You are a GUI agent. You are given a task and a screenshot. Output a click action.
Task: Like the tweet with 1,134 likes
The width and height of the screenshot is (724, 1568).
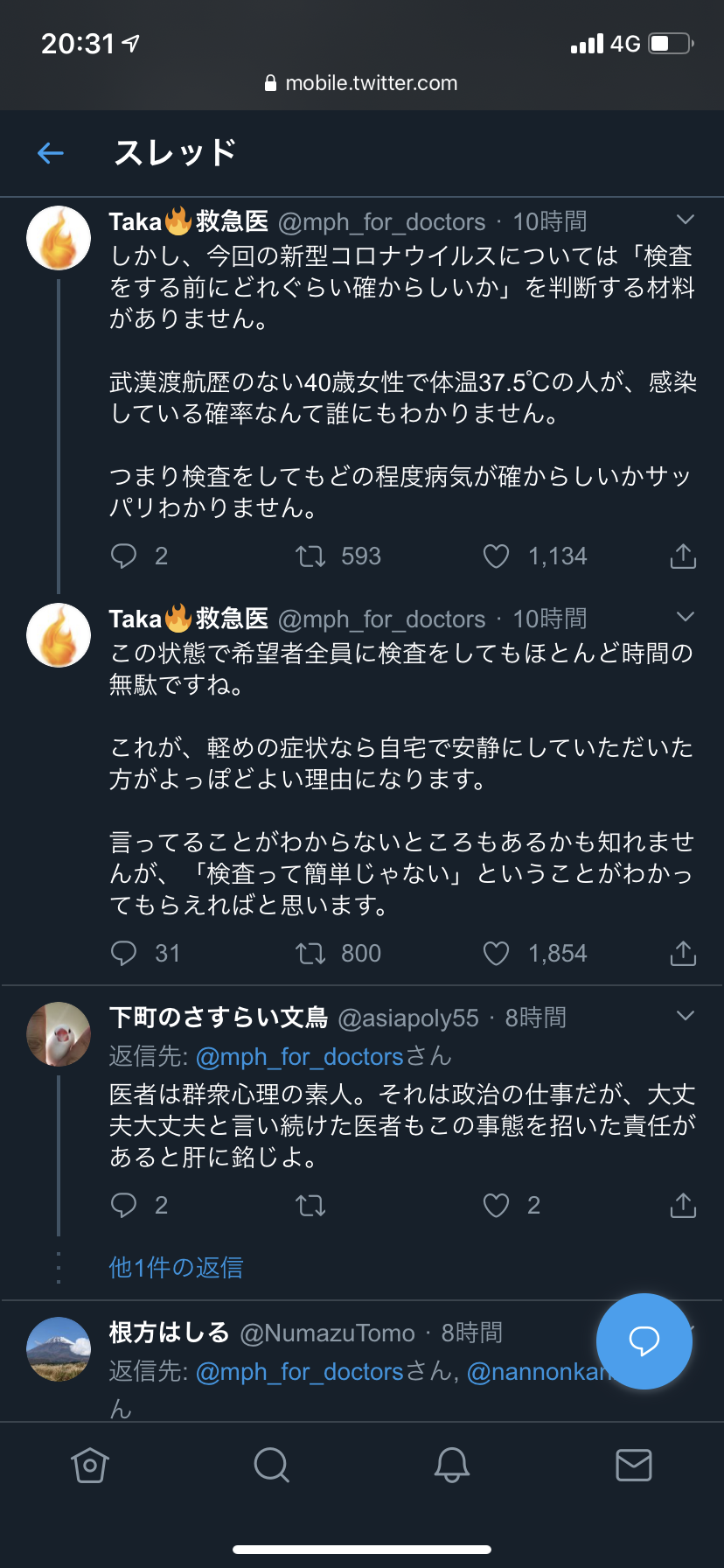[x=496, y=556]
